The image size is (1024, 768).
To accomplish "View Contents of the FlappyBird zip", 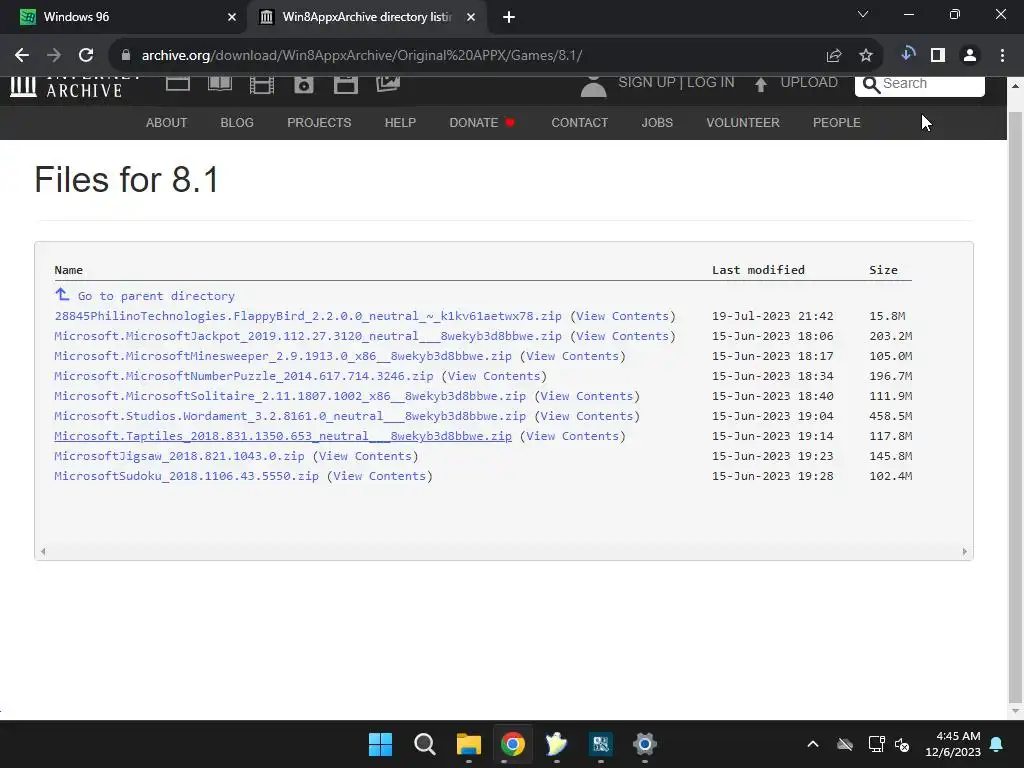I will click(623, 316).
